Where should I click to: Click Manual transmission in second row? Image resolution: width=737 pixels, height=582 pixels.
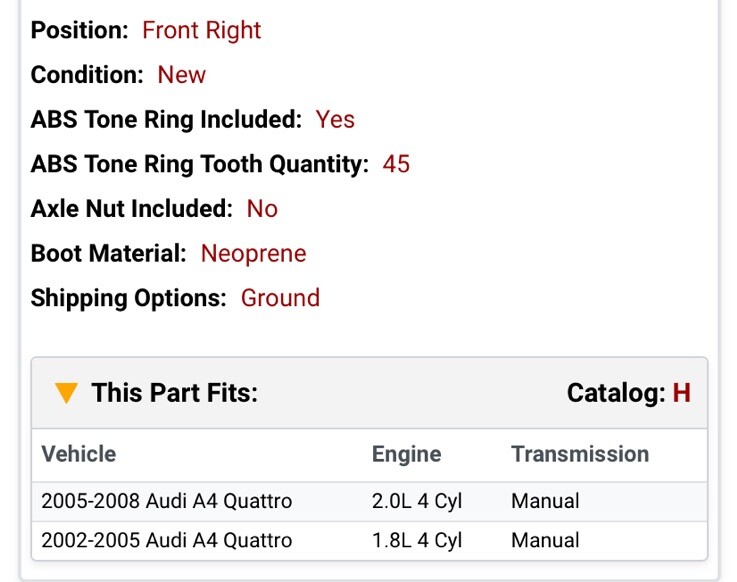click(545, 541)
